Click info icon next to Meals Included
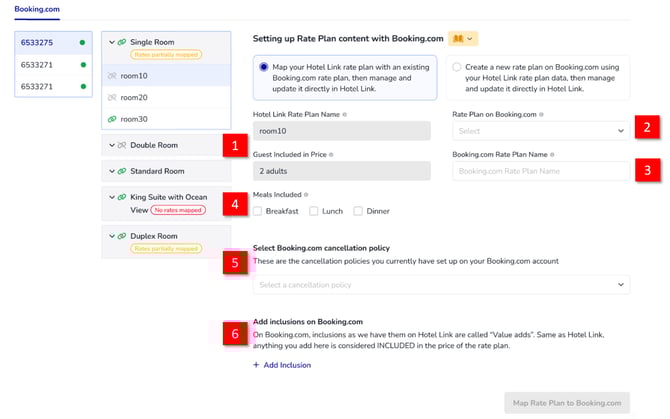The image size is (670, 419). pyautogui.click(x=309, y=195)
